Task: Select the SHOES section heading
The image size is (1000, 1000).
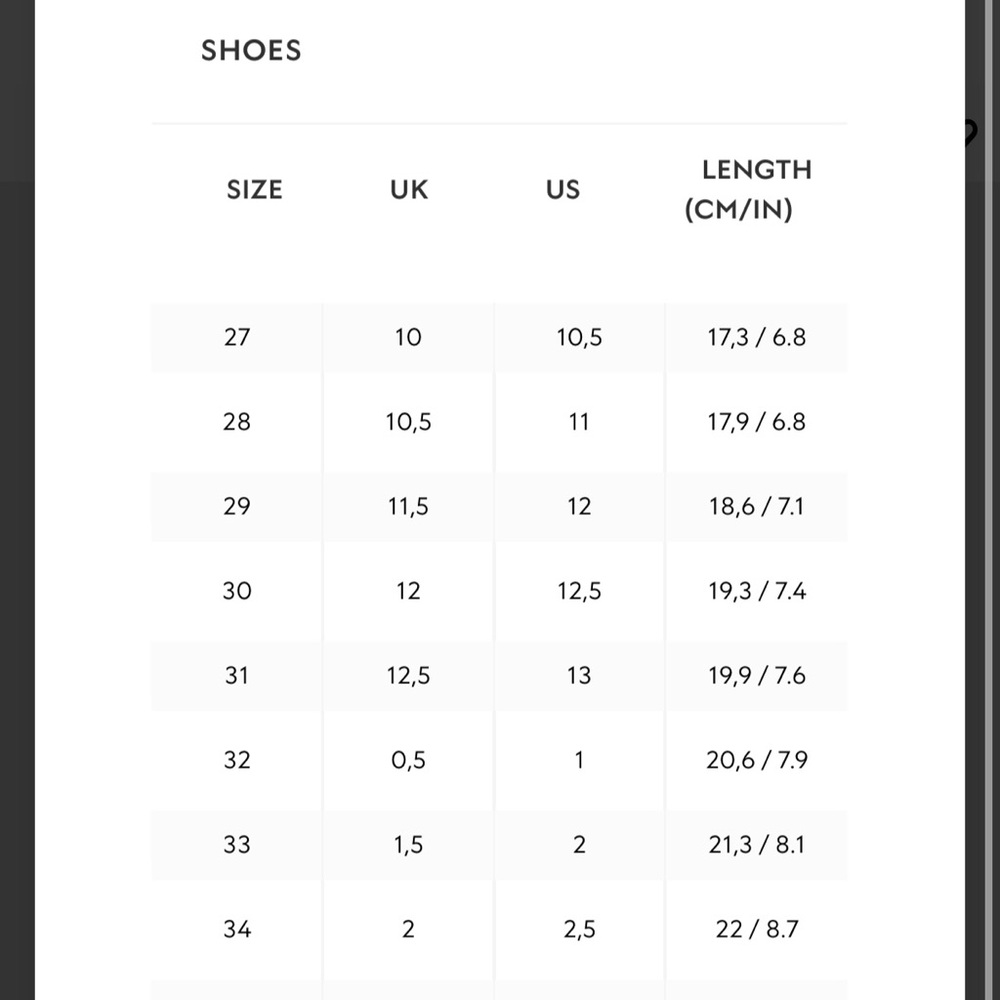Action: (251, 50)
